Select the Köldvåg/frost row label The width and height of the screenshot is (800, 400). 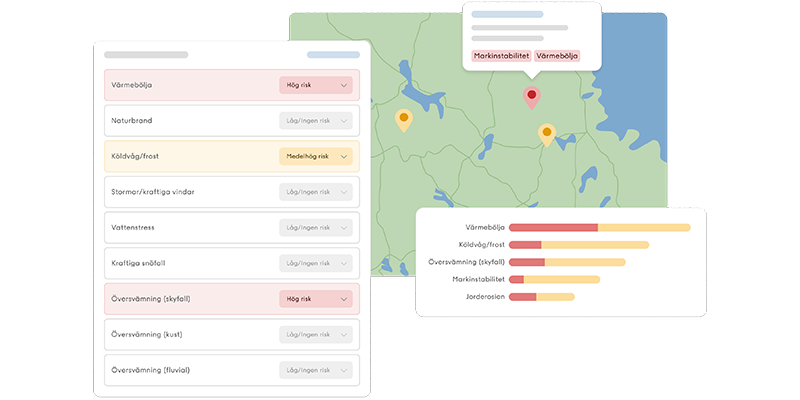[x=135, y=157]
